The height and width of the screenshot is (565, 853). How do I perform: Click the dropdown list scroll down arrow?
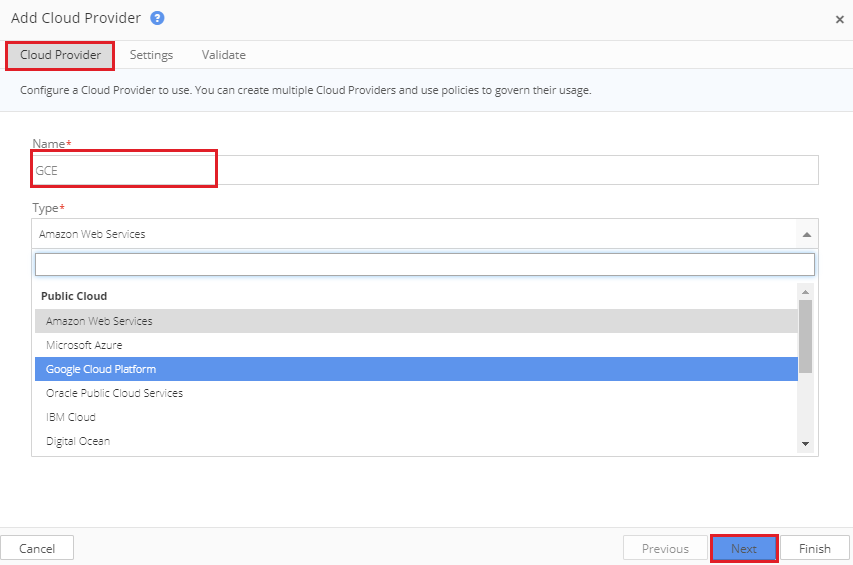(x=806, y=444)
